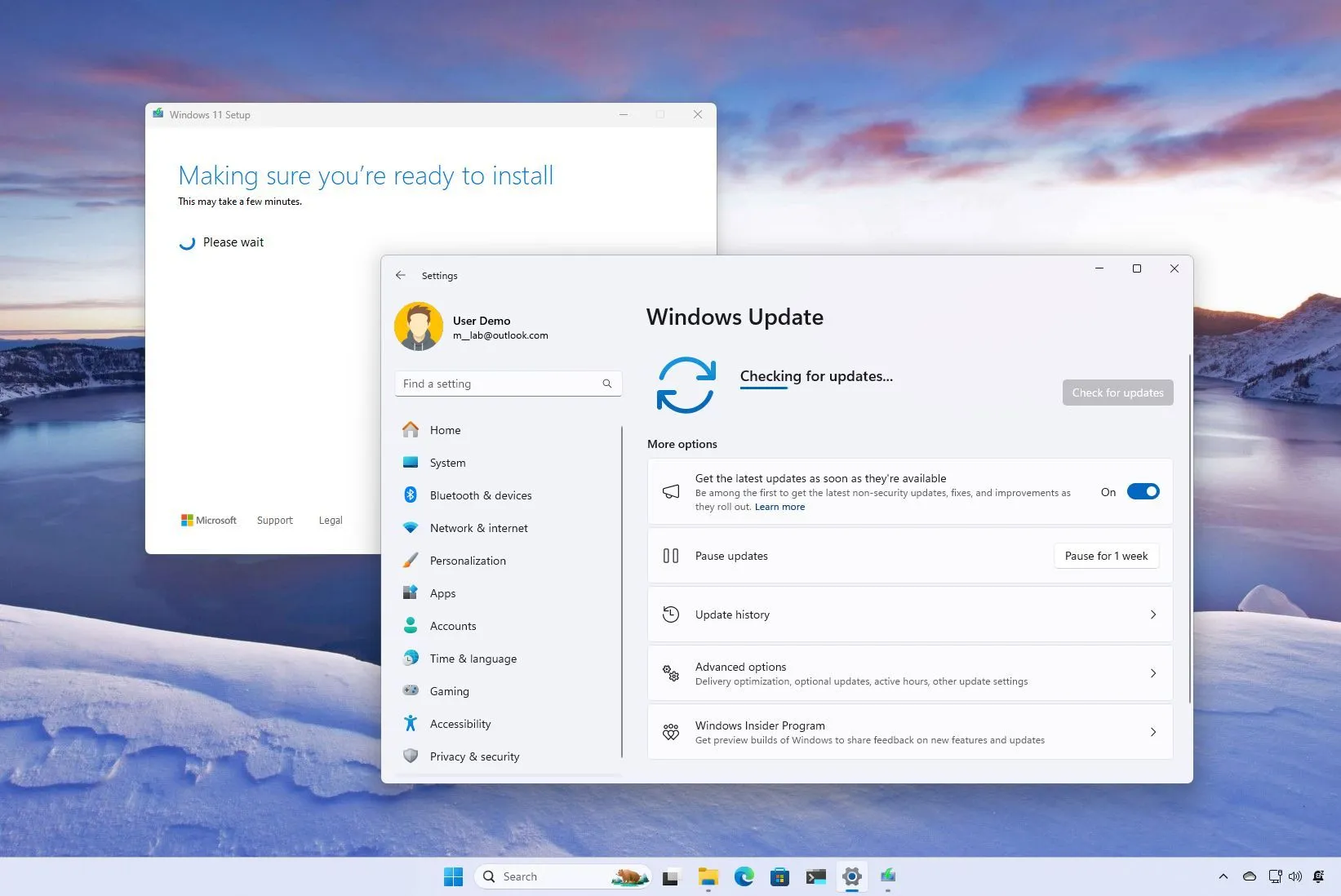Open Terminal from the taskbar
Viewport: 1341px width, 896px height.
tap(816, 876)
